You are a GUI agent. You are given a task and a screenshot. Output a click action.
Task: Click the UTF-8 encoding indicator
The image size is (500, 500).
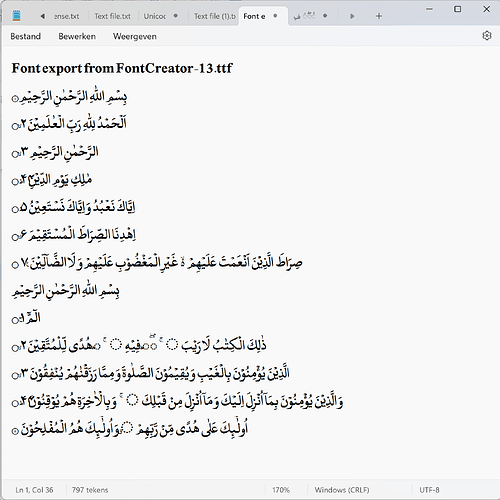429,490
